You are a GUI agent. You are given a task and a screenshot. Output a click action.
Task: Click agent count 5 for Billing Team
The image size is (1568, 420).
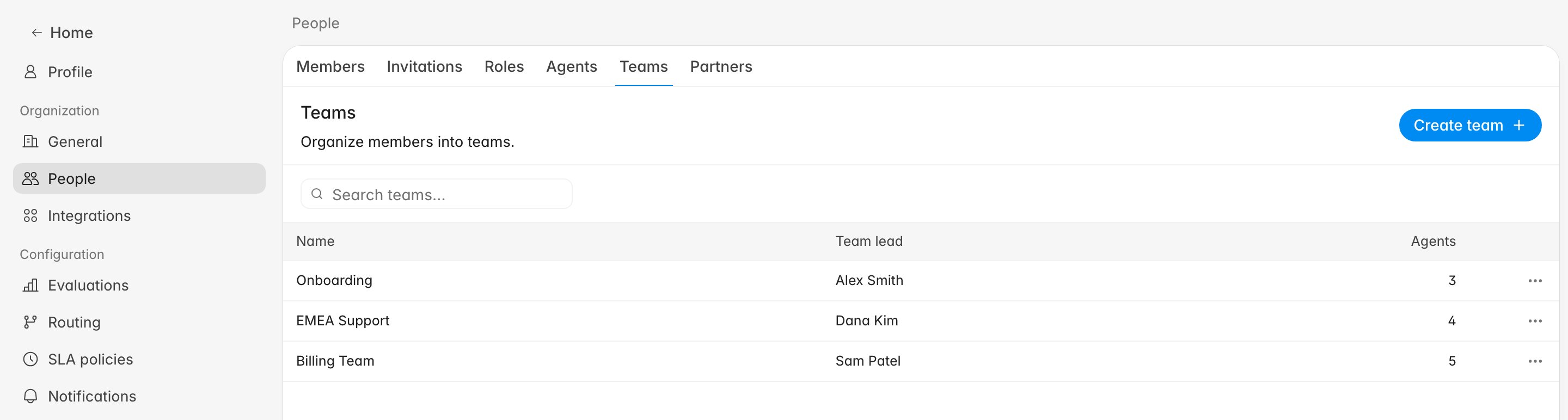coord(1451,361)
